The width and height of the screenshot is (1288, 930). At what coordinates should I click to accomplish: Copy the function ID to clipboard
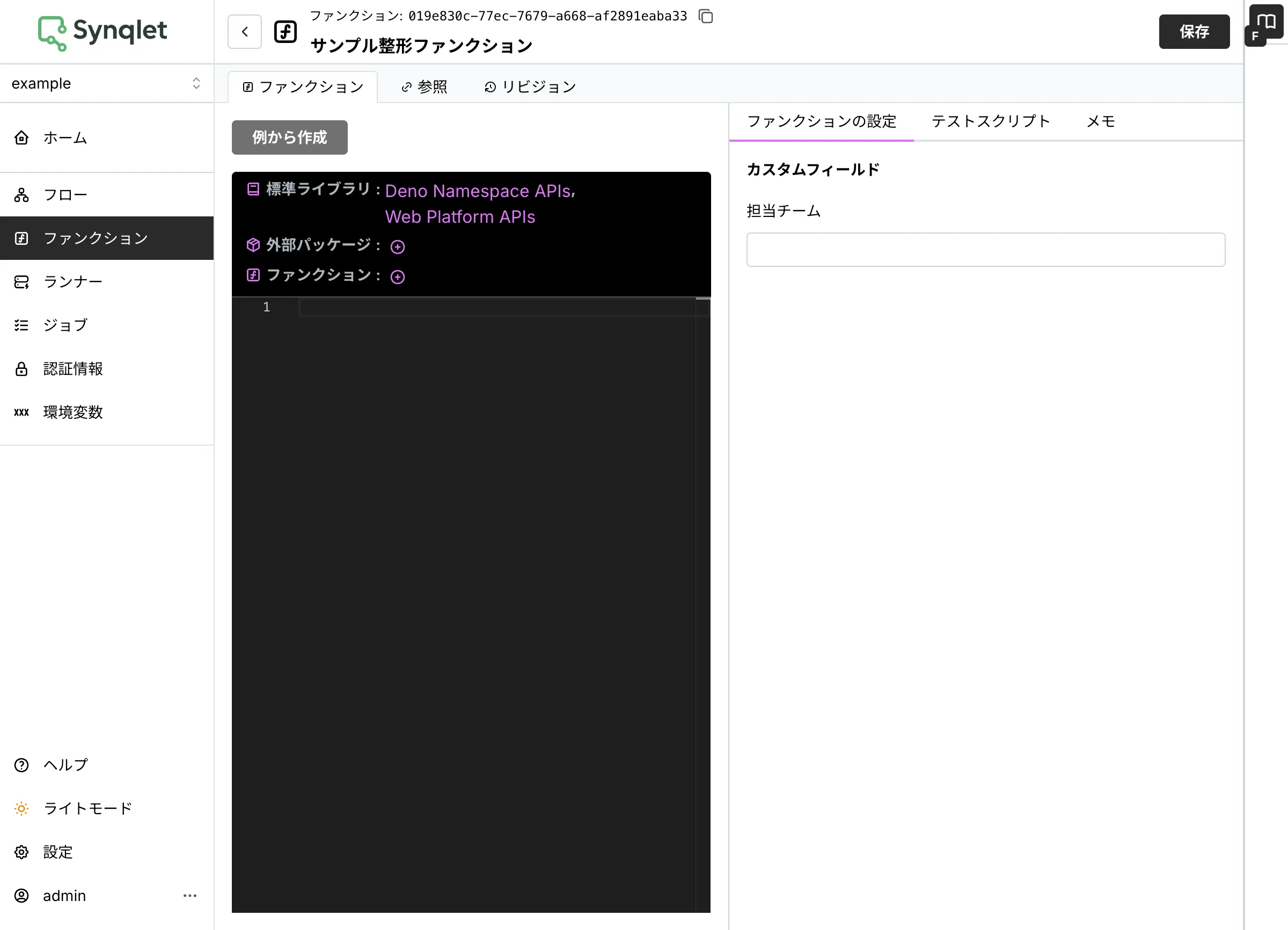pos(705,16)
